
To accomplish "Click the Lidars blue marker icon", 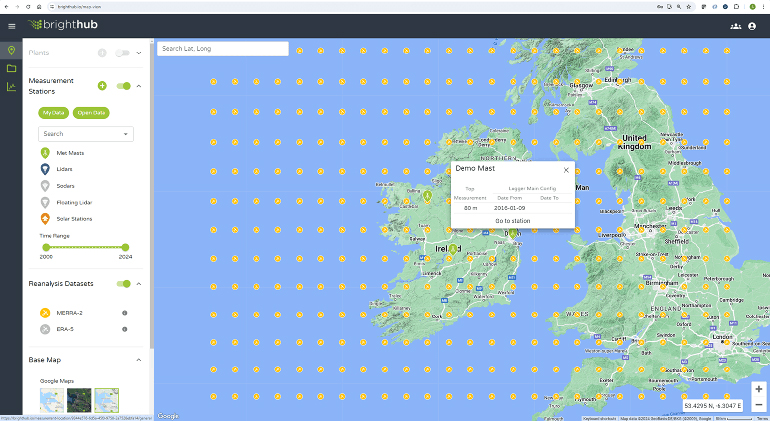I will (x=45, y=169).
